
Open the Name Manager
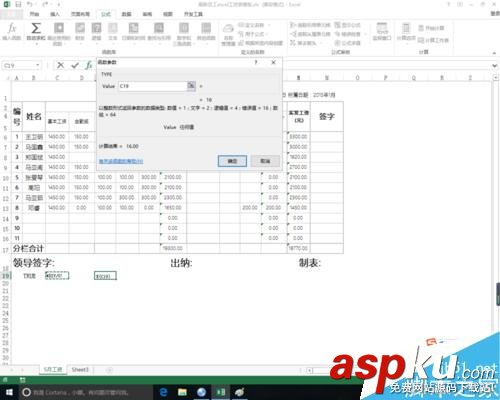pos(228,35)
